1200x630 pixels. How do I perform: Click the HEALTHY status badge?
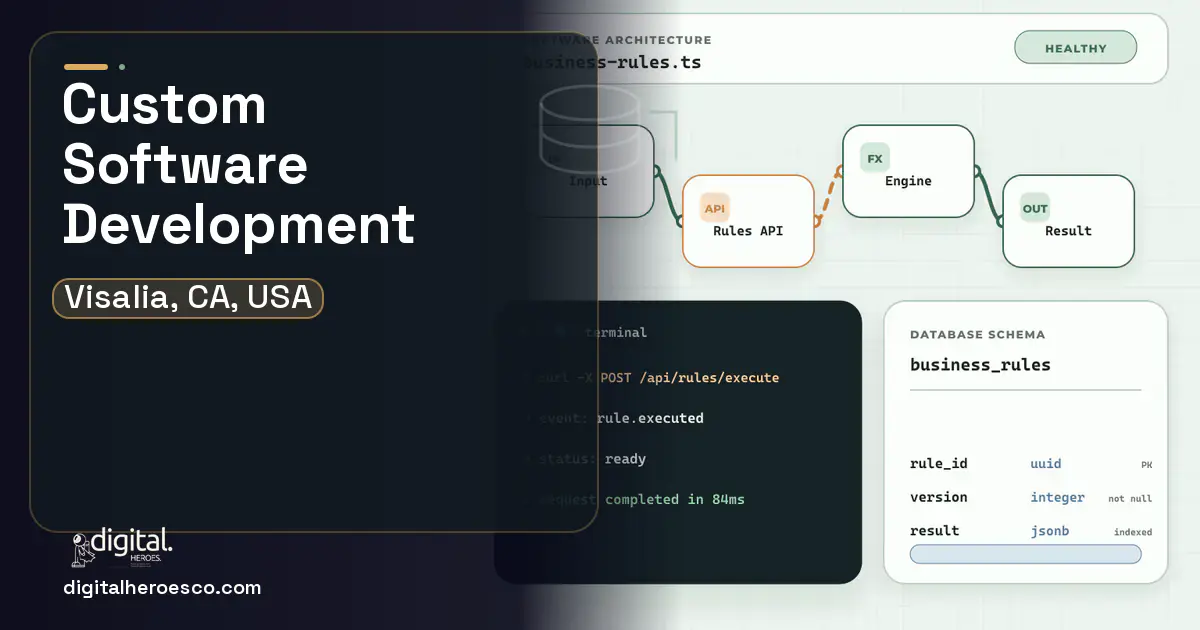pyautogui.click(x=1076, y=48)
